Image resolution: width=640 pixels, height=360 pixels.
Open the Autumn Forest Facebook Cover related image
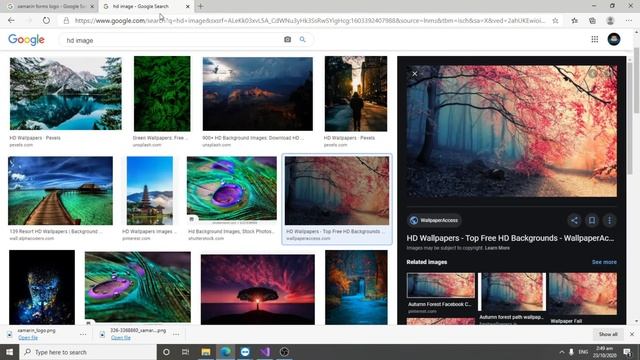[x=441, y=286]
